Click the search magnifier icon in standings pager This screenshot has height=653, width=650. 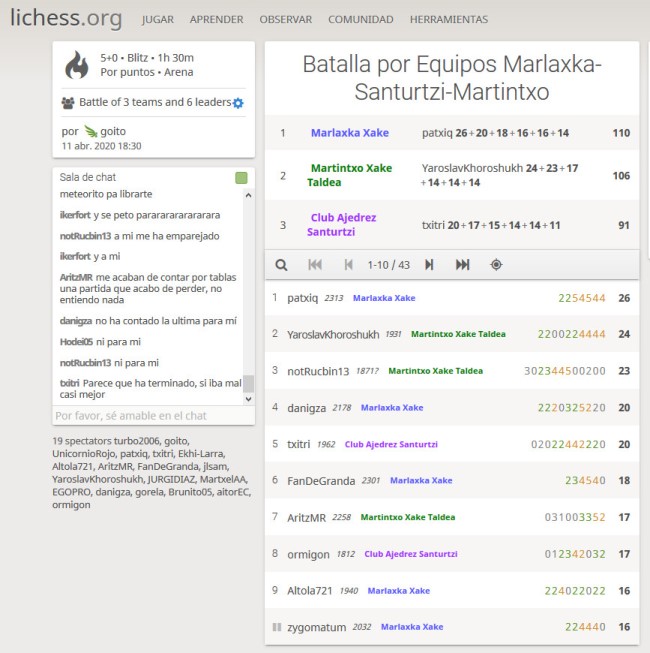click(281, 265)
